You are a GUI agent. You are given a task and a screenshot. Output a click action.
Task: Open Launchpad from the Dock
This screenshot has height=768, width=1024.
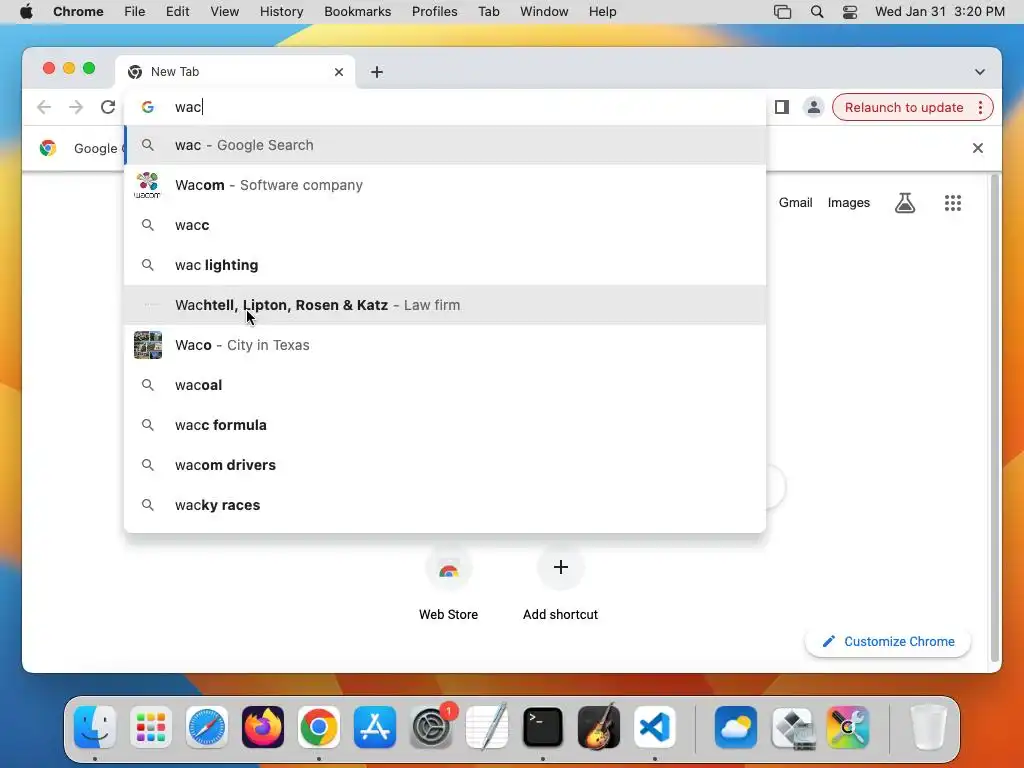click(151, 727)
